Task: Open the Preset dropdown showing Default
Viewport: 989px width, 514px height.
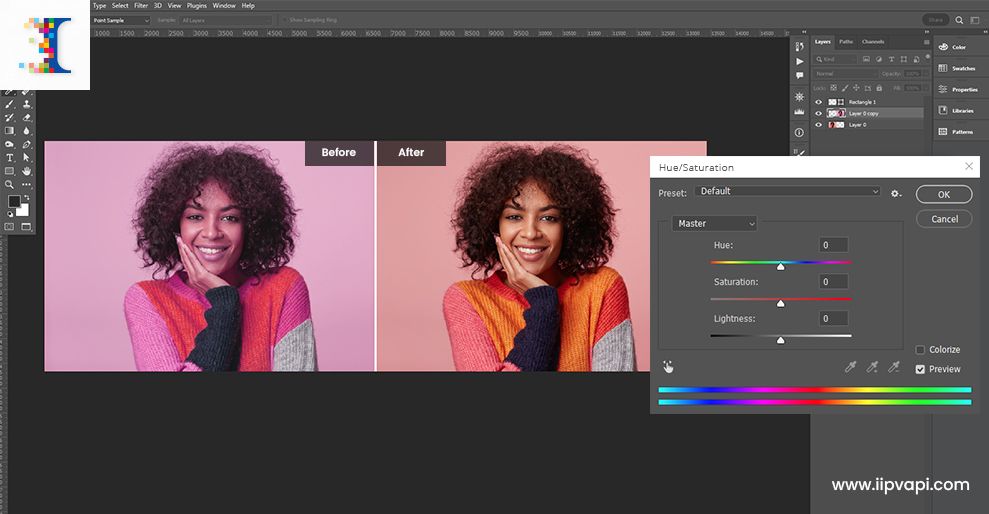Action: point(788,191)
